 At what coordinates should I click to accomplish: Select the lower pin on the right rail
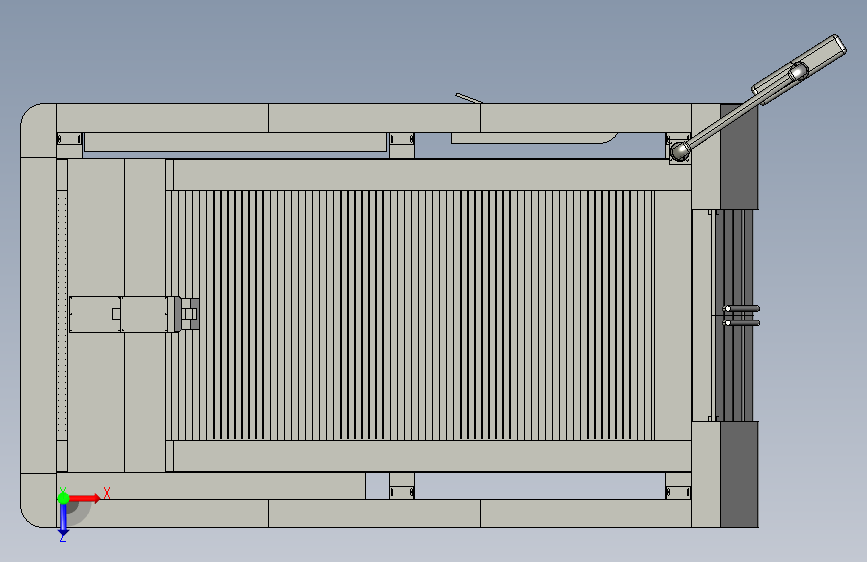[x=741, y=322]
